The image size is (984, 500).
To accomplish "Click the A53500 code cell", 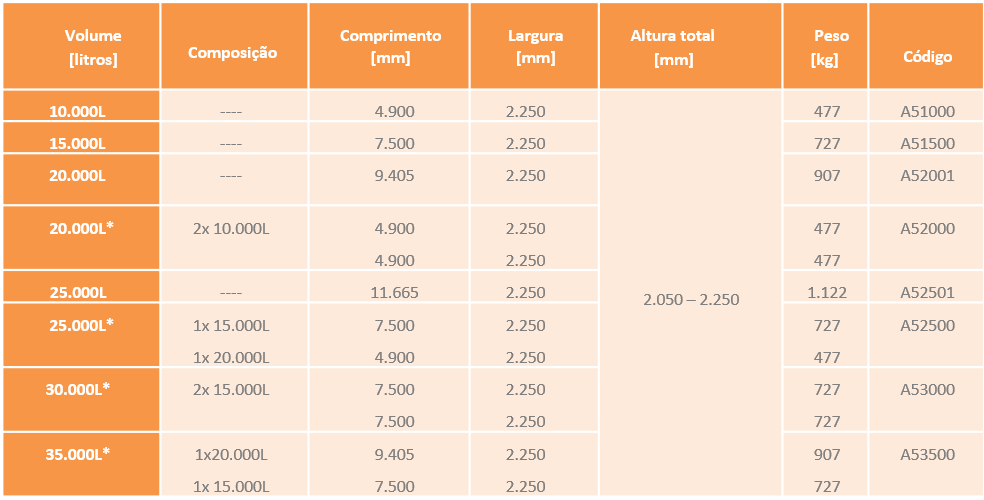I will tap(927, 455).
